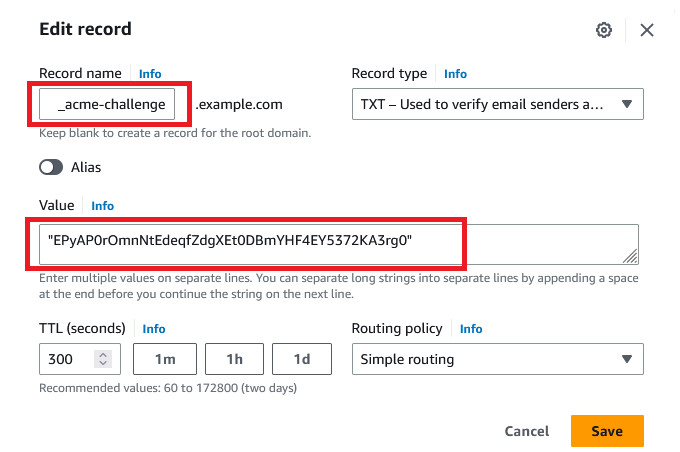Set TTL to 1h preset
Viewport: 680px width, 452px height.
click(234, 359)
